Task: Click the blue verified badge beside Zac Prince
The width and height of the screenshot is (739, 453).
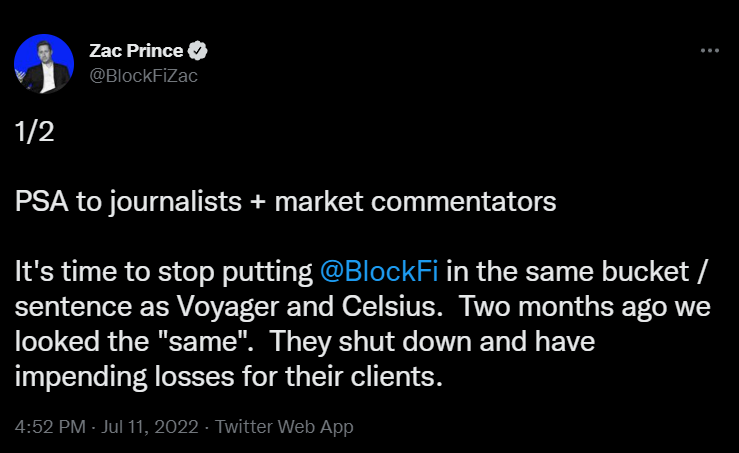Action: (200, 51)
